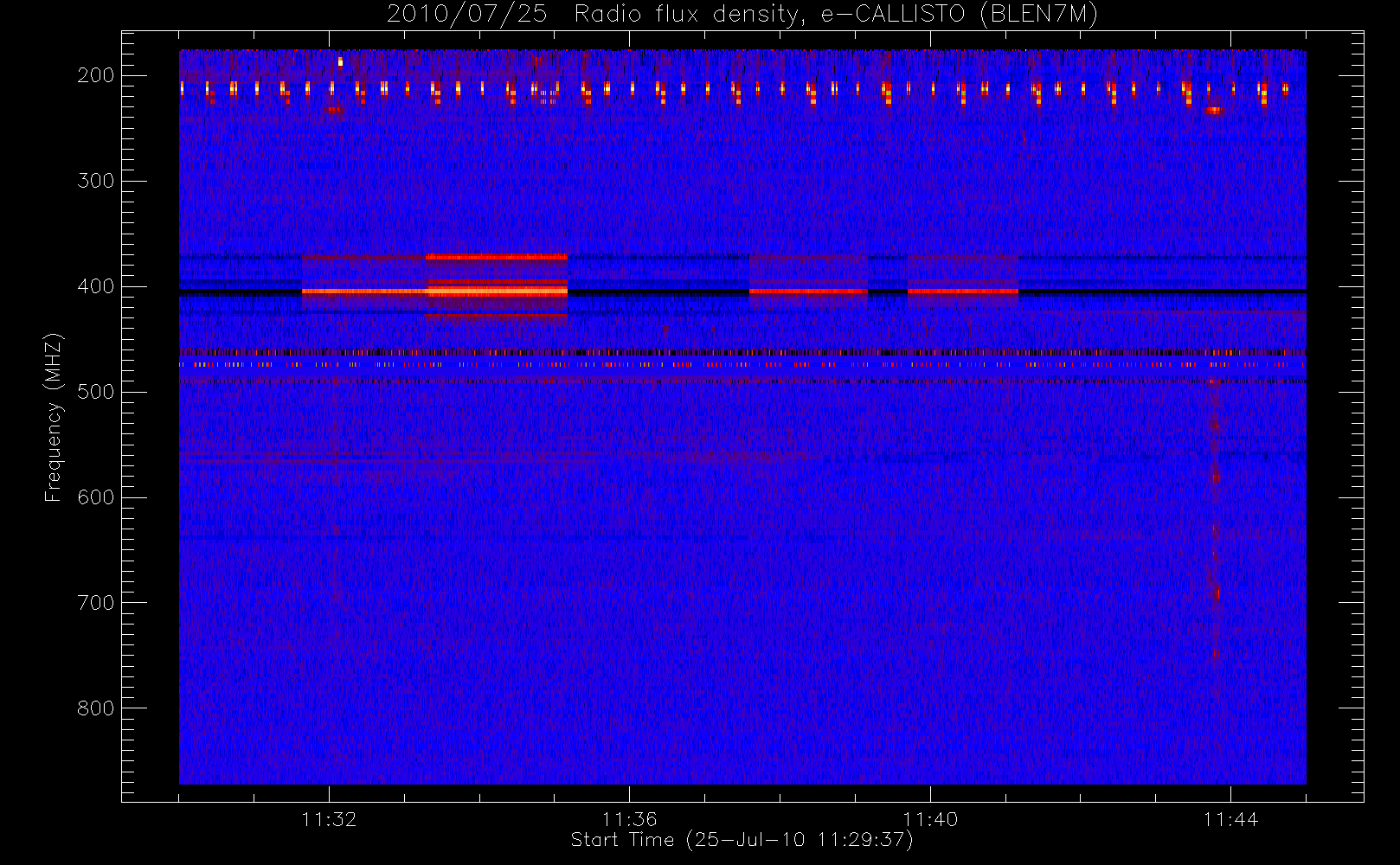Image resolution: width=1400 pixels, height=865 pixels.
Task: Click the 11:40 time tick label
Action: pyautogui.click(x=930, y=819)
